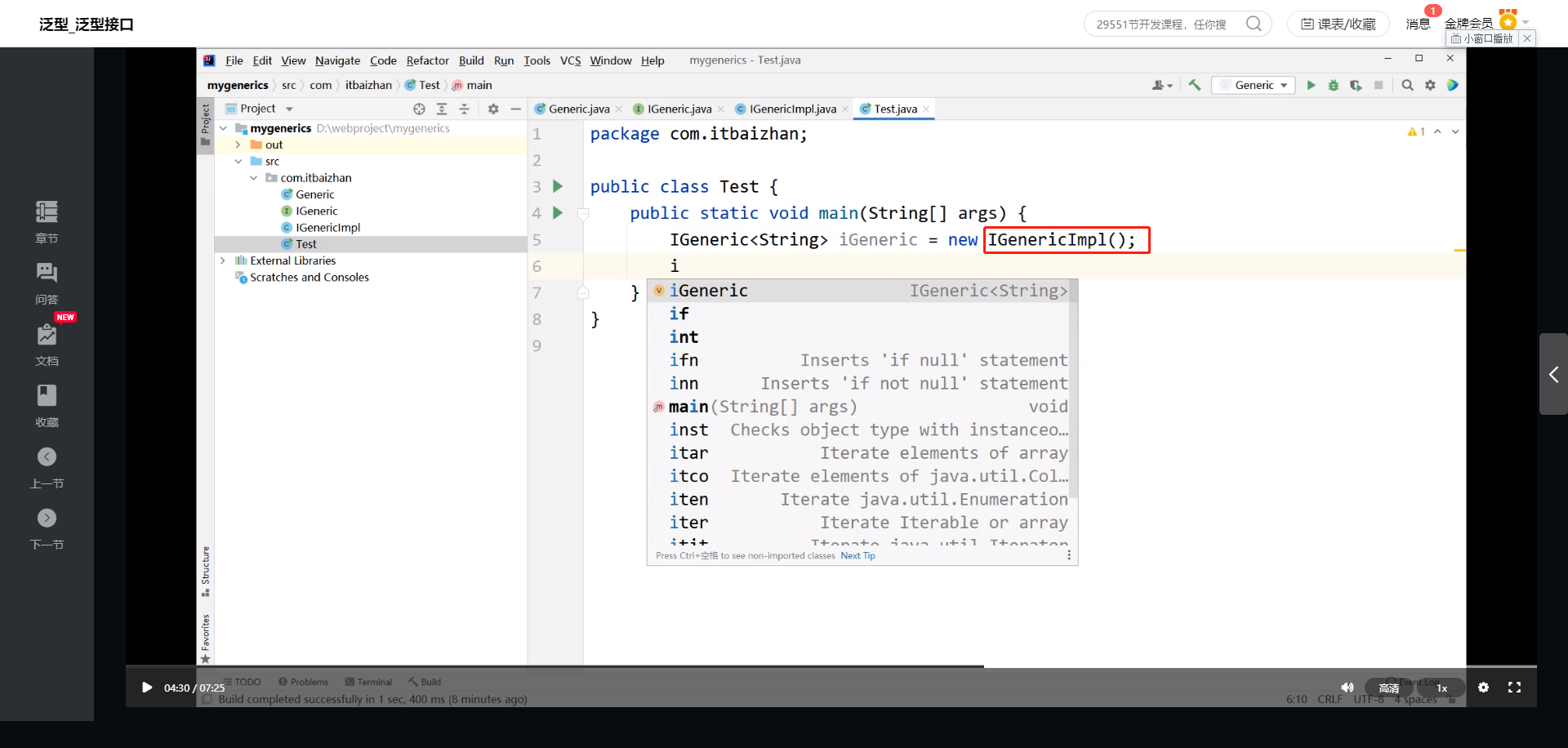The width and height of the screenshot is (1568, 748).
Task: Open the File menu in IntelliJ
Action: pyautogui.click(x=234, y=60)
